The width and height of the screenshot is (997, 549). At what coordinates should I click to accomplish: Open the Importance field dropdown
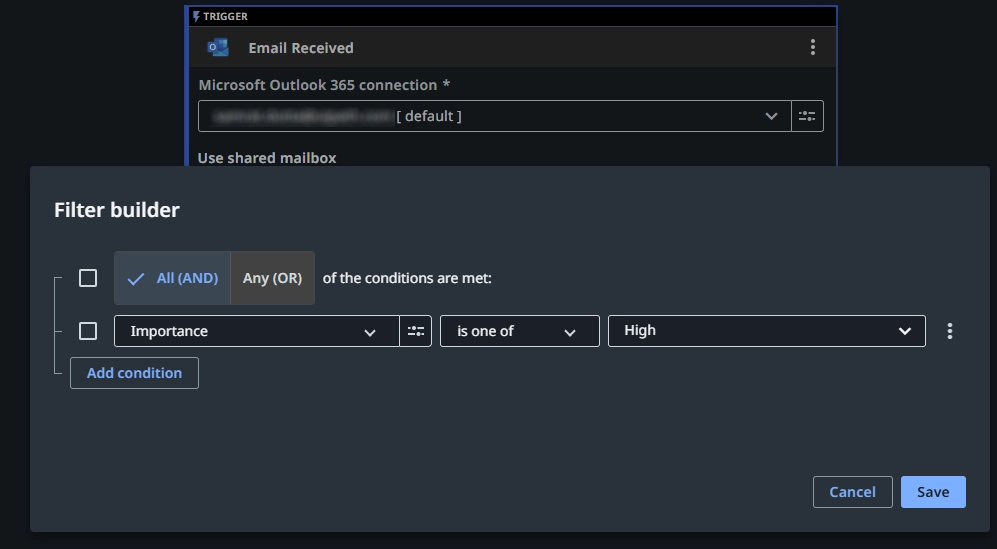pos(256,331)
